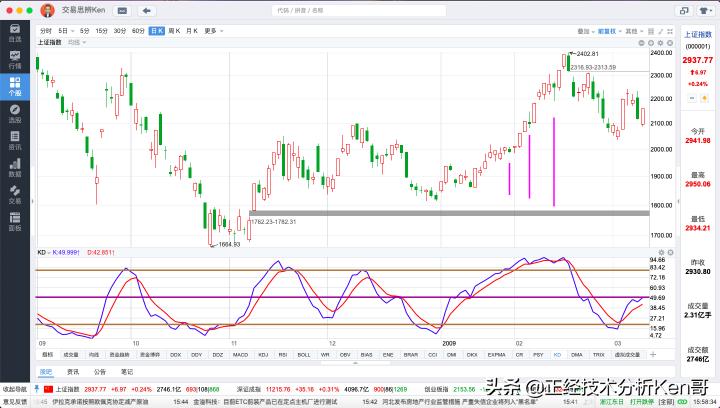This screenshot has height=408, width=720.
Task: Open the 选股 stock picker sidebar icon
Action: (15, 114)
